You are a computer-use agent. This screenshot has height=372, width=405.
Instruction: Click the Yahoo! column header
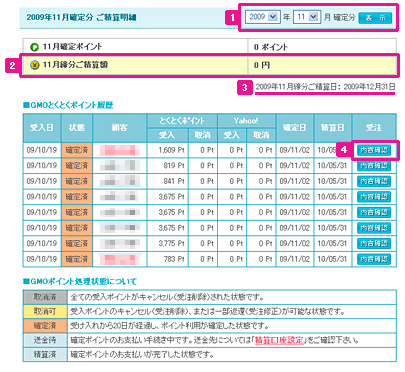pyautogui.click(x=246, y=121)
